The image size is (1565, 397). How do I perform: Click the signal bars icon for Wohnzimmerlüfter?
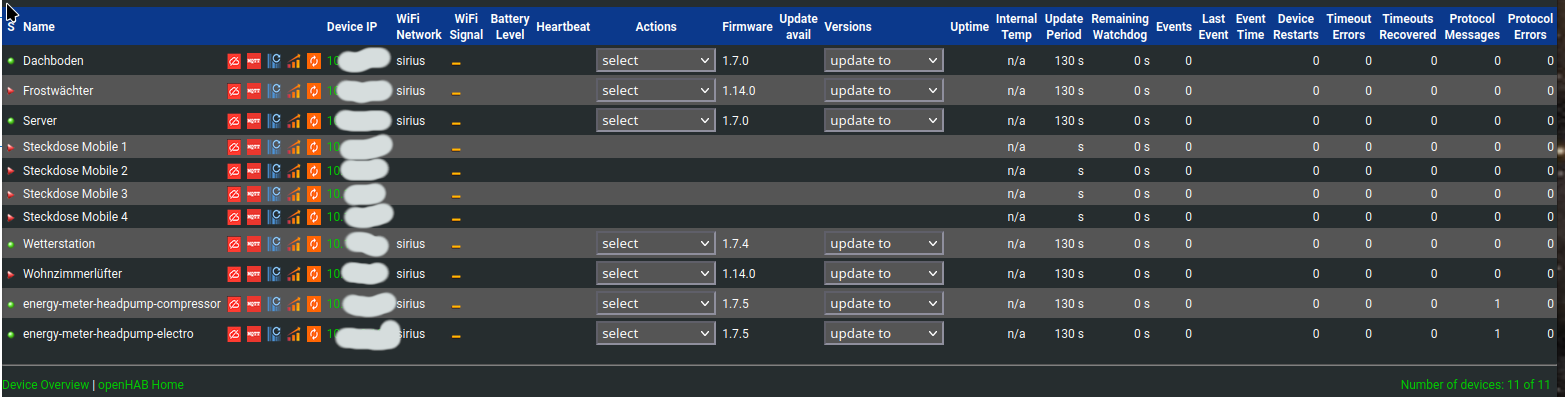coord(294,274)
